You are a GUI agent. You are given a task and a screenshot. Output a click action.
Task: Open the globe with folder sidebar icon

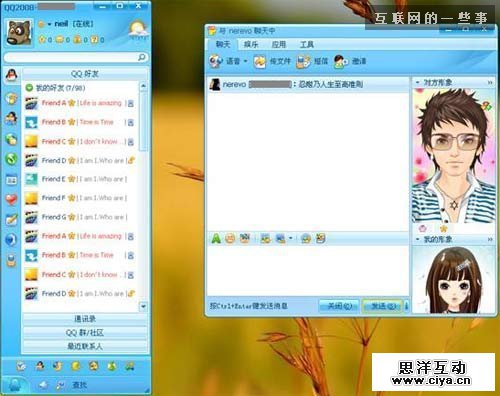[x=12, y=139]
